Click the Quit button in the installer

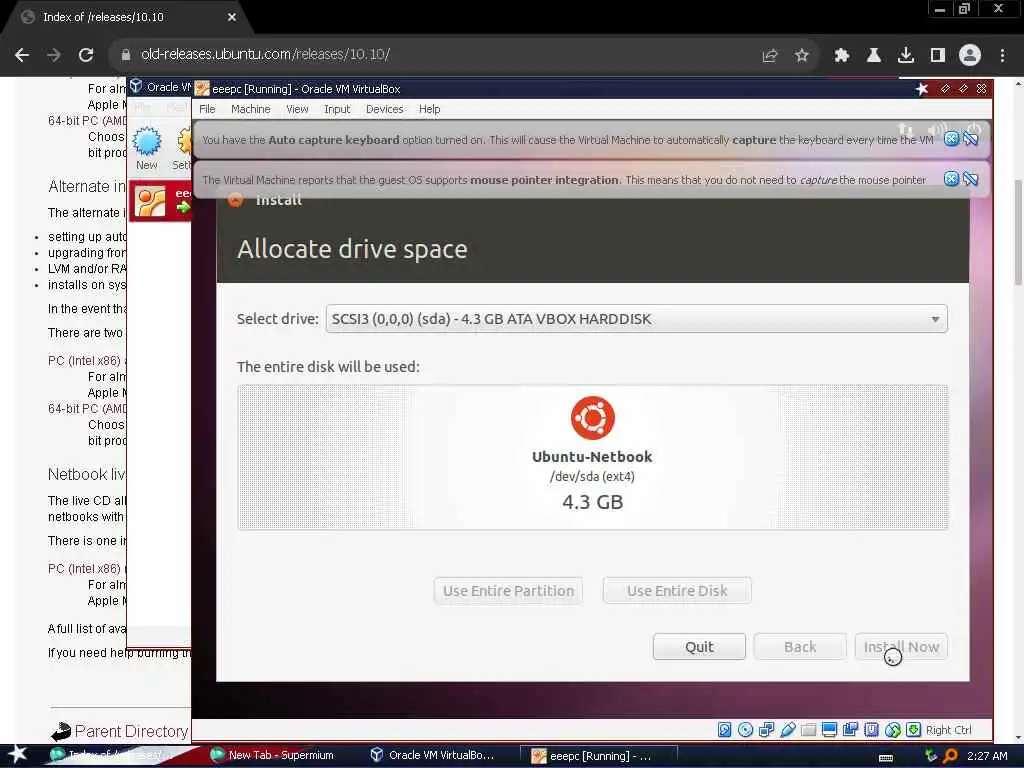(699, 647)
